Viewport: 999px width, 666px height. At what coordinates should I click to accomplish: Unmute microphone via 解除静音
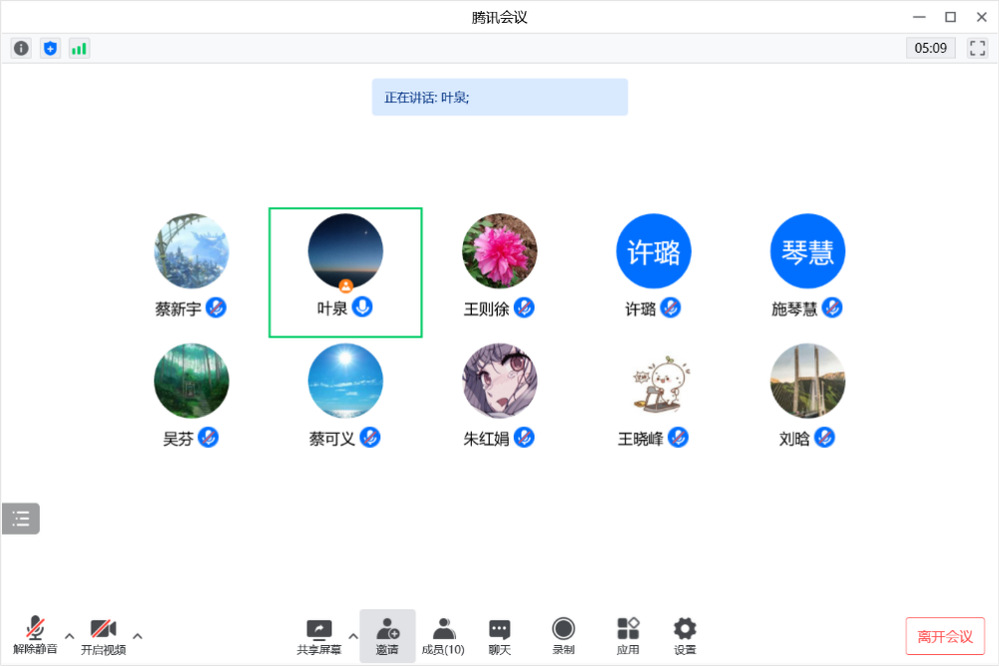pyautogui.click(x=35, y=636)
